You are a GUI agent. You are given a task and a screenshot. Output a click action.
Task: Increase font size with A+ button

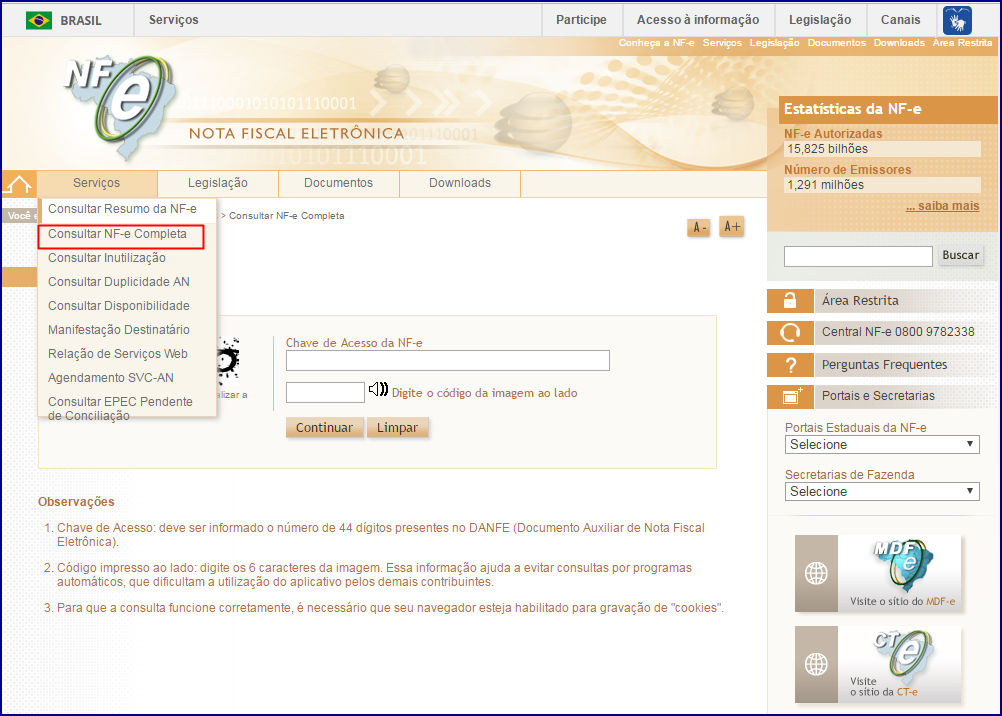[732, 226]
